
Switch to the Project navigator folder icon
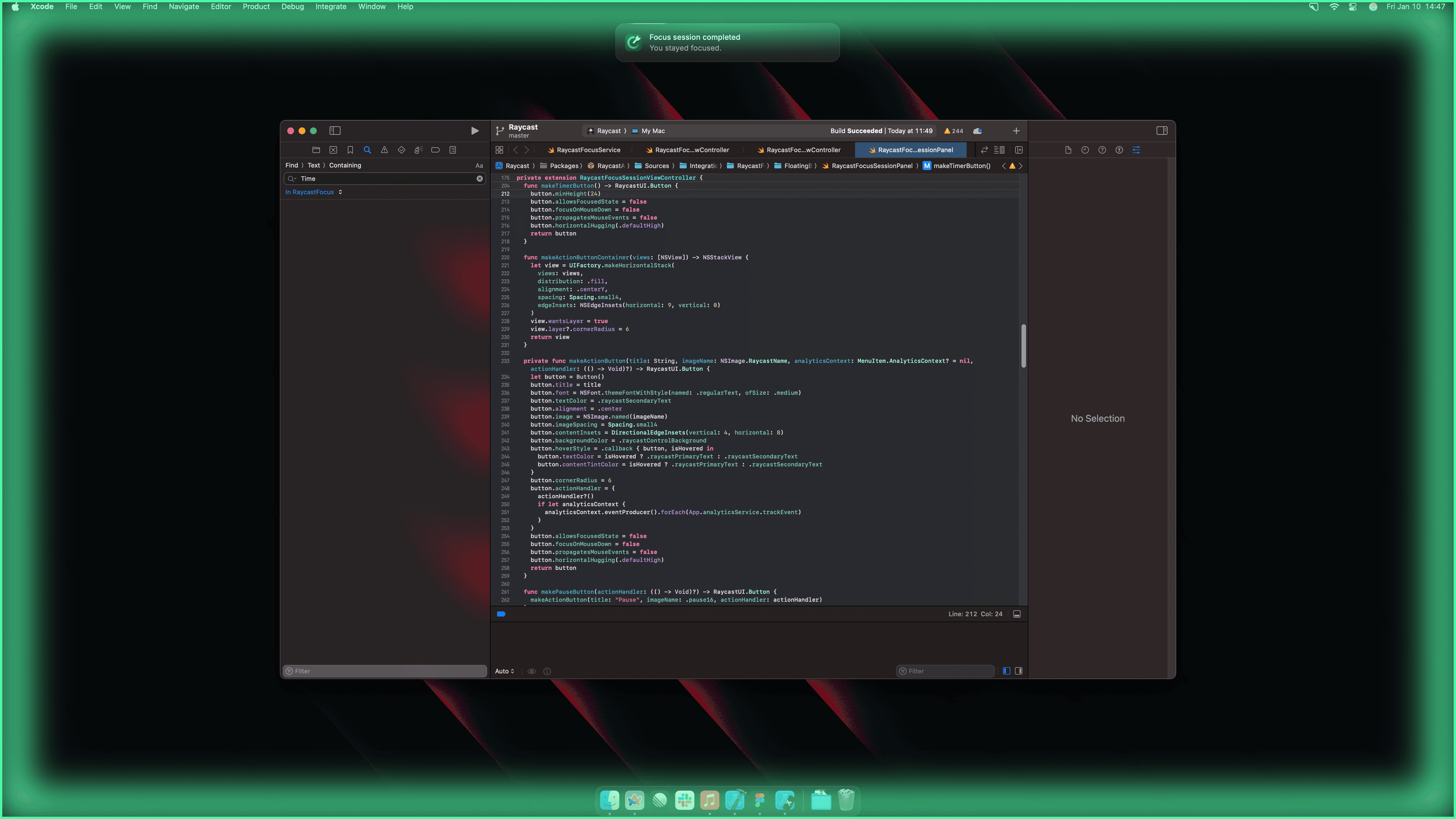[x=316, y=150]
